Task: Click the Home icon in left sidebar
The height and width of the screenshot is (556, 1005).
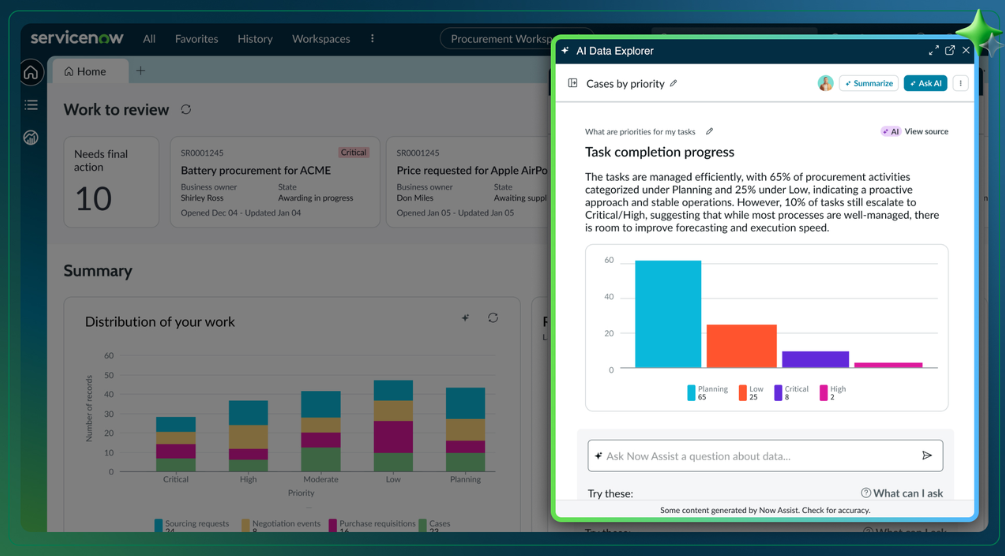Action: click(x=31, y=72)
